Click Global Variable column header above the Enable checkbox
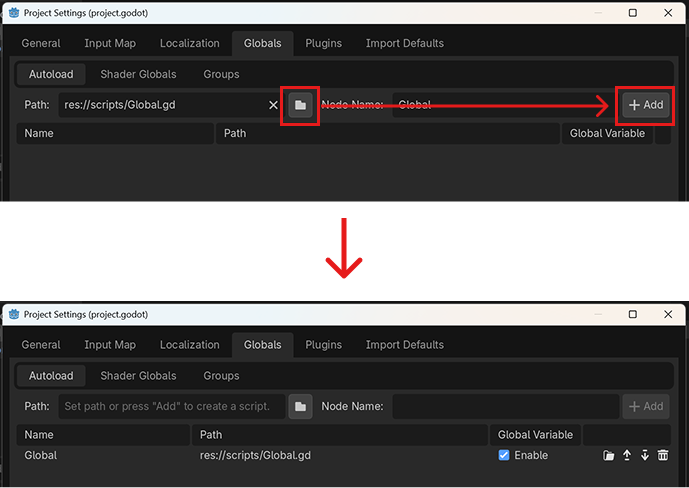Viewport: 689px width, 488px height. point(535,435)
